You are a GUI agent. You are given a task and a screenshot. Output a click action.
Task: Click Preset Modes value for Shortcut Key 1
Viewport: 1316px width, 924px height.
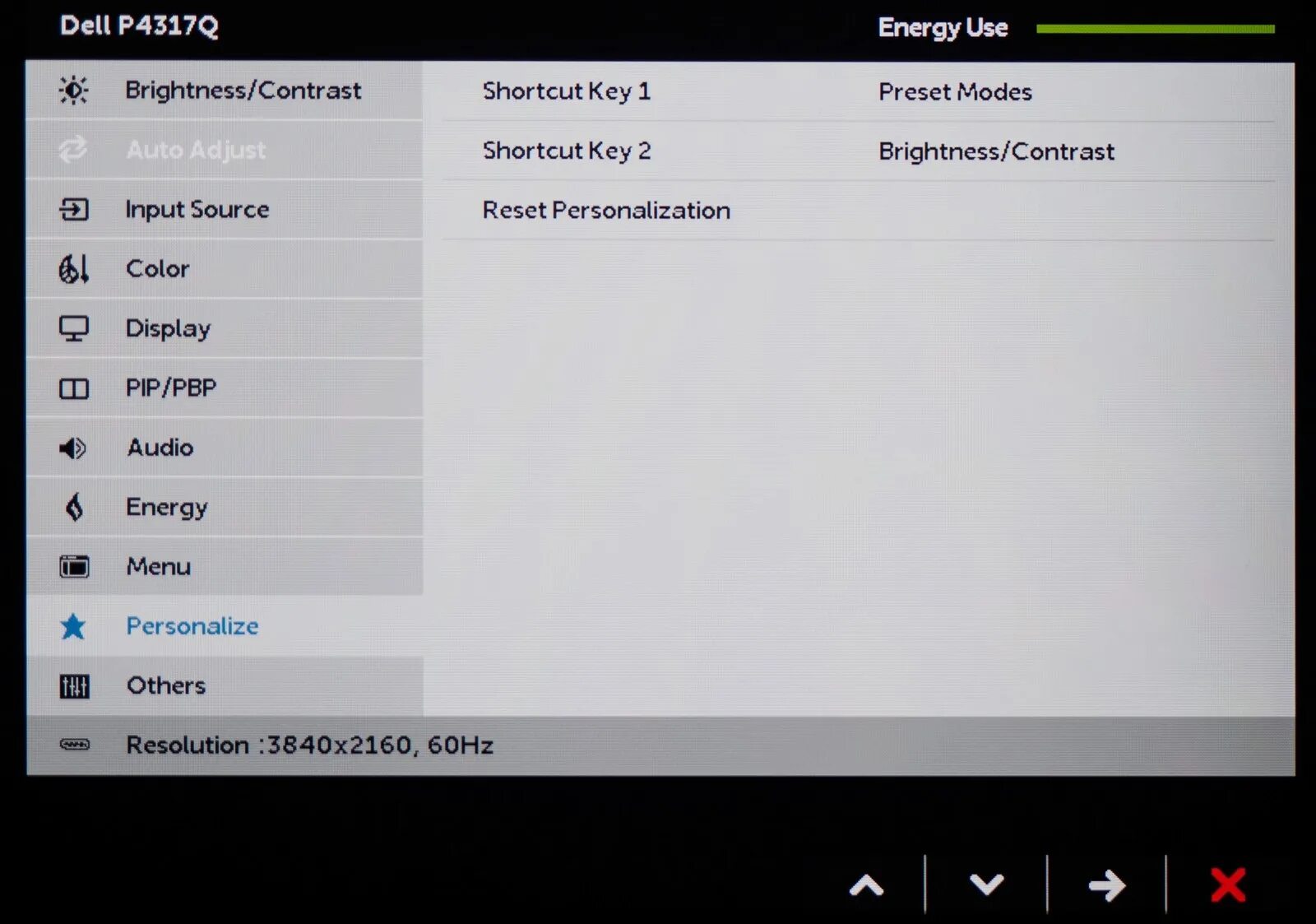tap(955, 91)
